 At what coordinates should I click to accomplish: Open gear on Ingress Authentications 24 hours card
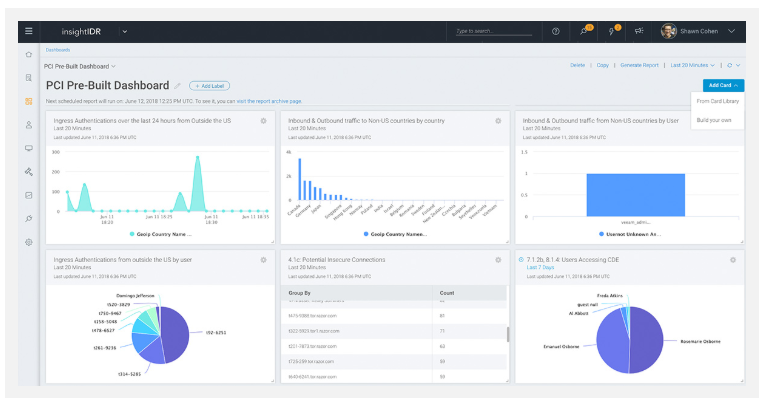[263, 121]
